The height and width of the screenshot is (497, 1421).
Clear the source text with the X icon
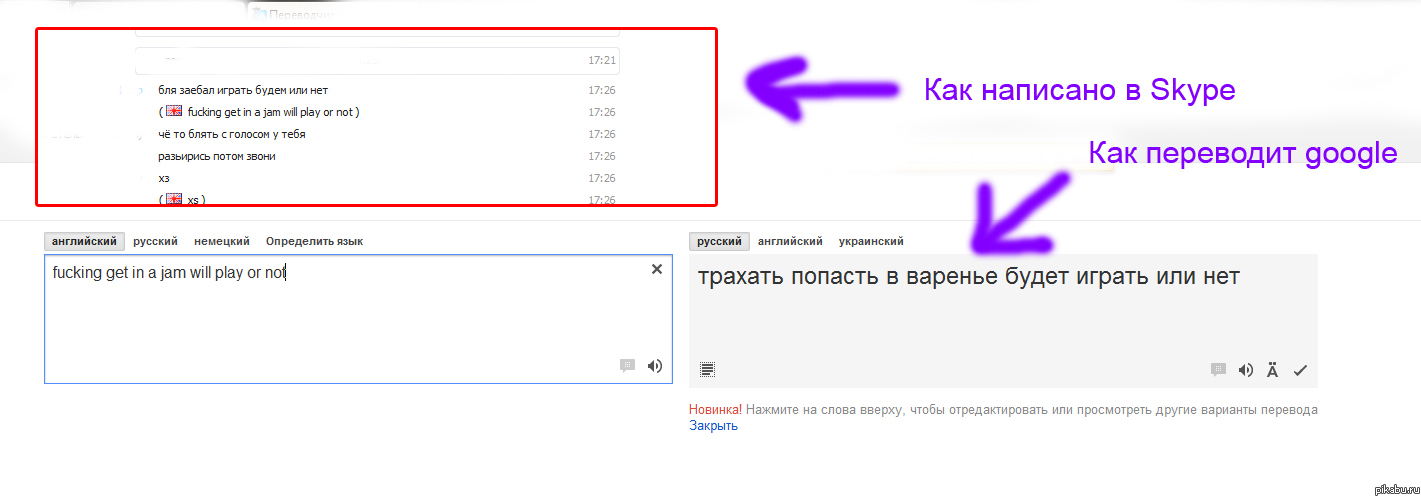tap(657, 269)
